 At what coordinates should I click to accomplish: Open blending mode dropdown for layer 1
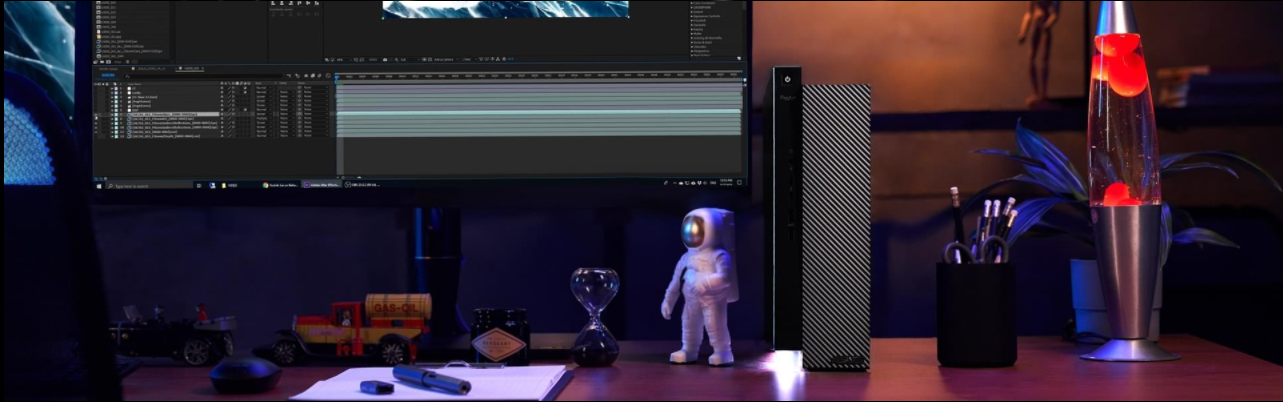[264, 88]
